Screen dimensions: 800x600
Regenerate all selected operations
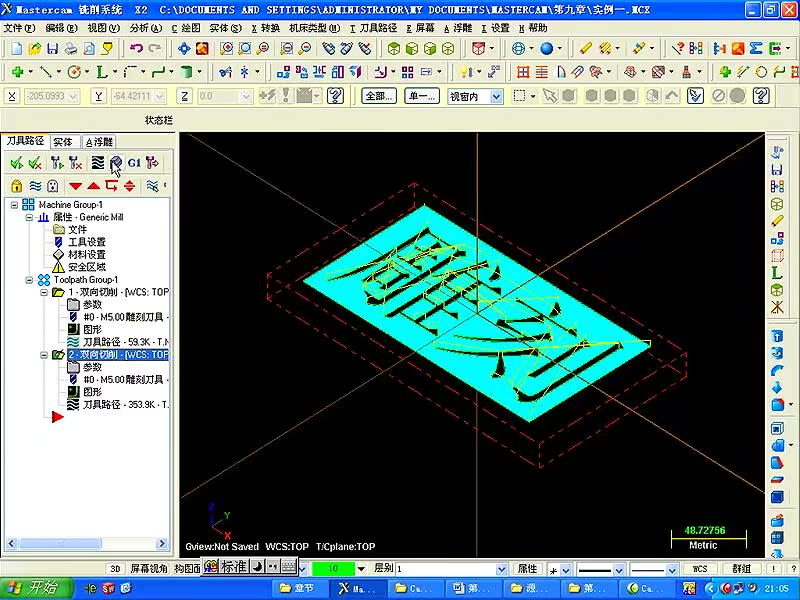[x=57, y=163]
